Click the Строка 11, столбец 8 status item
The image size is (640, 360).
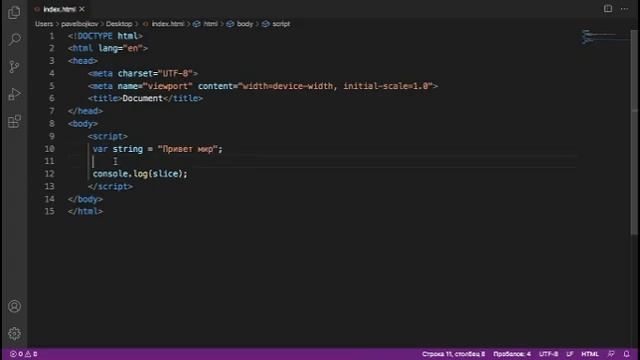click(x=453, y=354)
